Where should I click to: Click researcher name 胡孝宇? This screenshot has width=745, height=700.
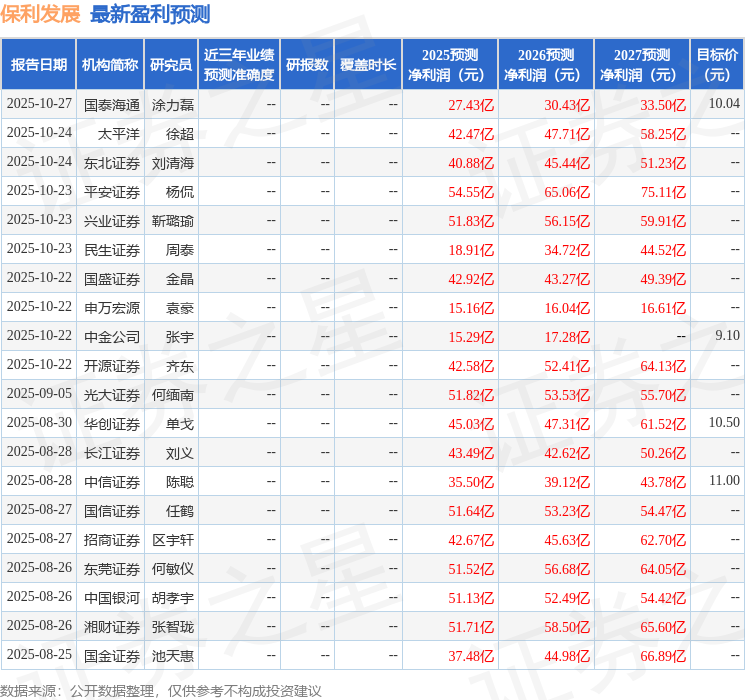172,598
